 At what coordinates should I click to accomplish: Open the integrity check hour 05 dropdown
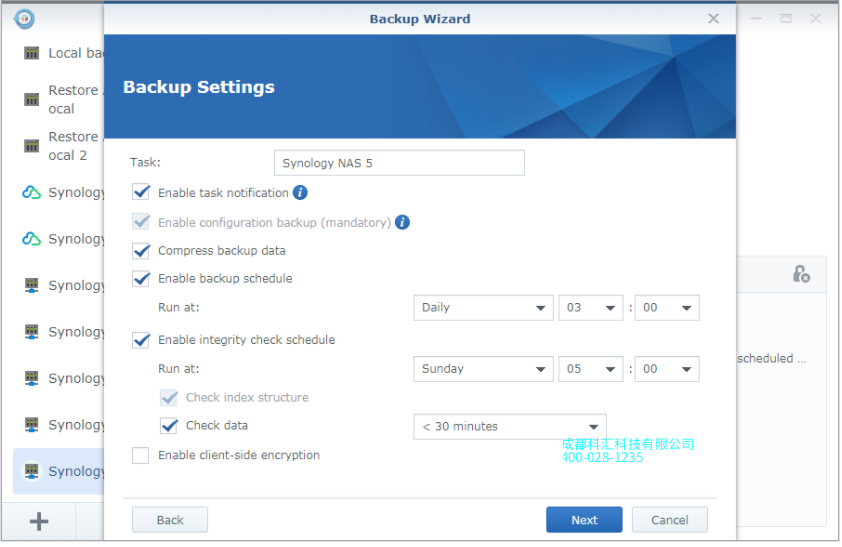point(591,369)
